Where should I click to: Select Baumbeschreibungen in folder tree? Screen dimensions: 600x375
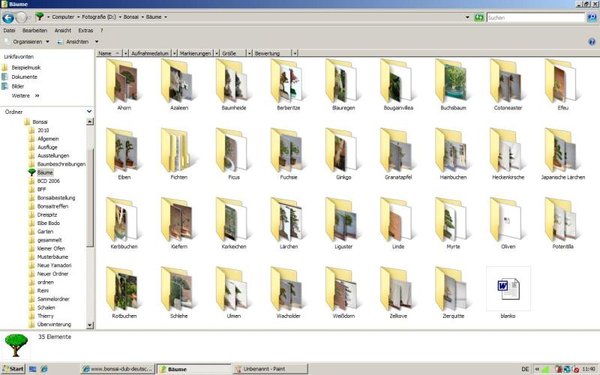pyautogui.click(x=61, y=164)
